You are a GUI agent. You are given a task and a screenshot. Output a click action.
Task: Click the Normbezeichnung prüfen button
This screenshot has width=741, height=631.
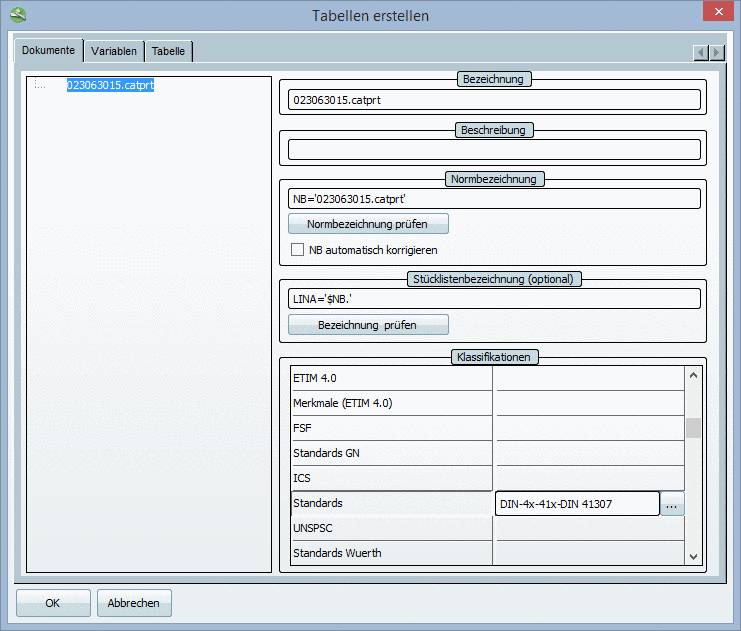tap(368, 224)
